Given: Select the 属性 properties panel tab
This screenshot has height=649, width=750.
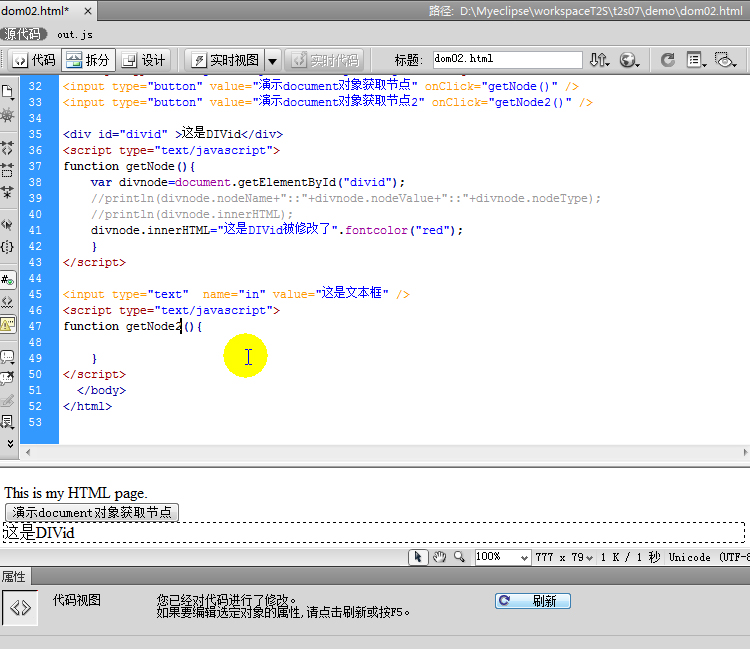Looking at the screenshot, I should (x=14, y=576).
